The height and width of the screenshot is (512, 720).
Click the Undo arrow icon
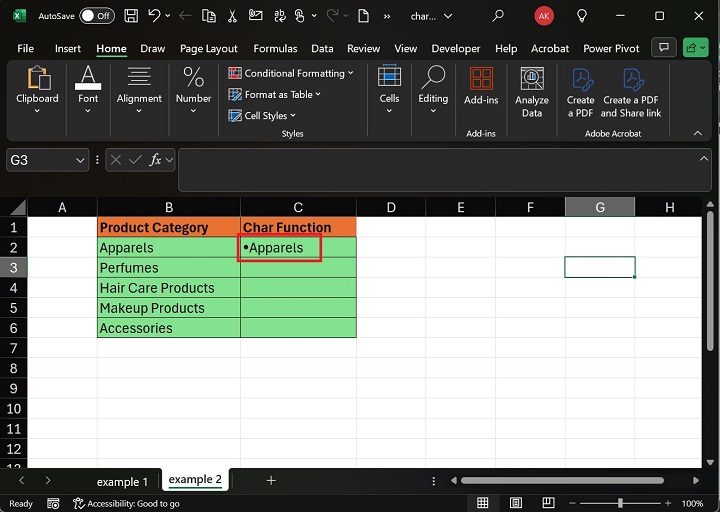pos(154,16)
